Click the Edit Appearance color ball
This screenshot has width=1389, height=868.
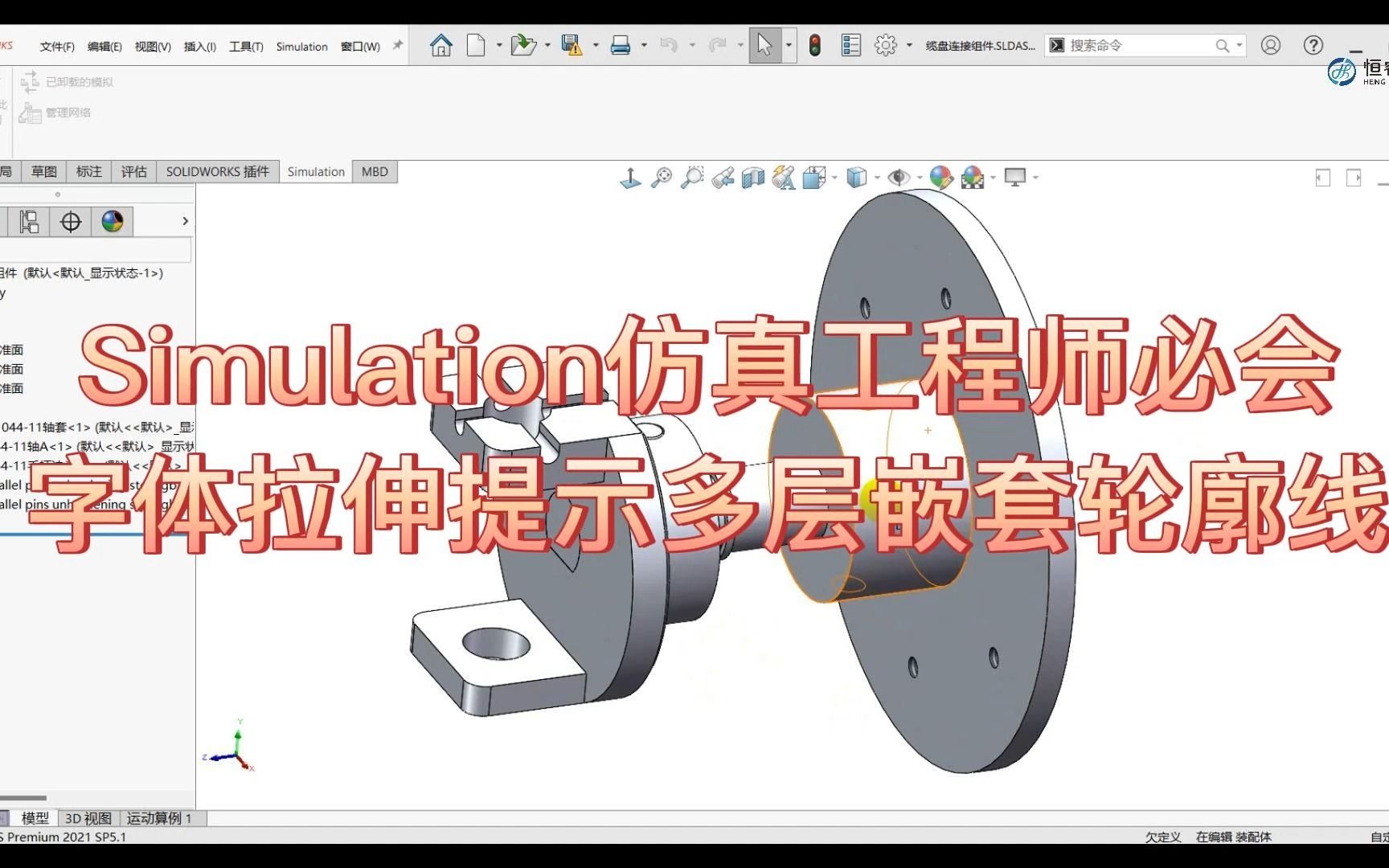tap(940, 178)
